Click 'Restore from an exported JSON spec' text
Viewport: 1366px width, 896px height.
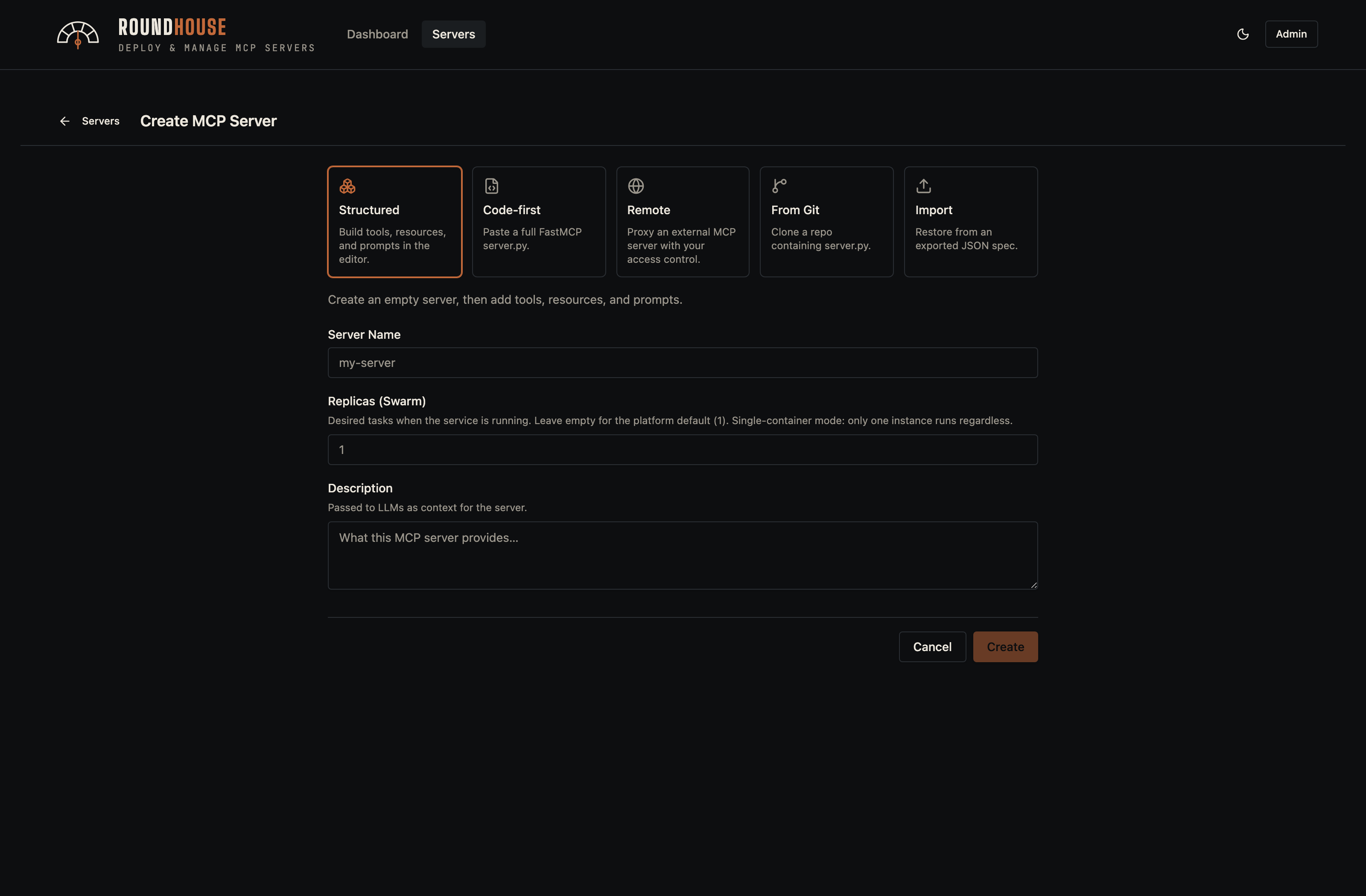[966, 239]
